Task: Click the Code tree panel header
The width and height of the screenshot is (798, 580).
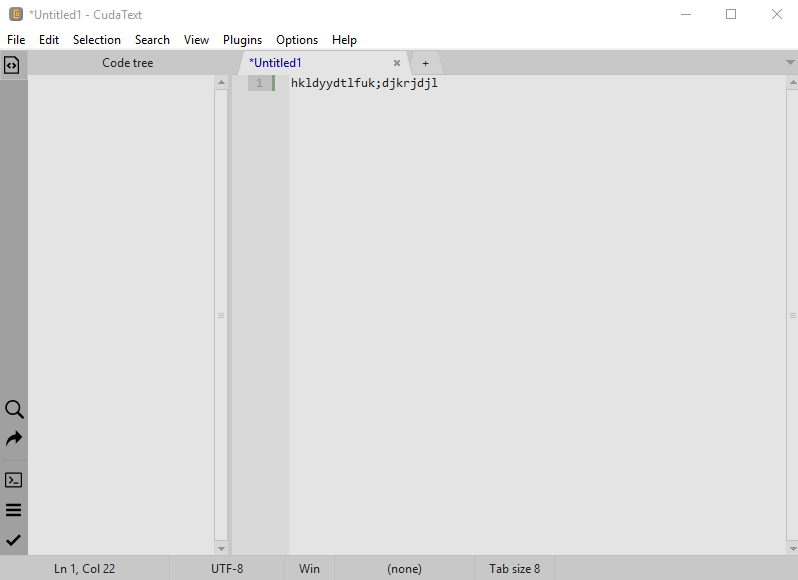Action: click(x=128, y=63)
